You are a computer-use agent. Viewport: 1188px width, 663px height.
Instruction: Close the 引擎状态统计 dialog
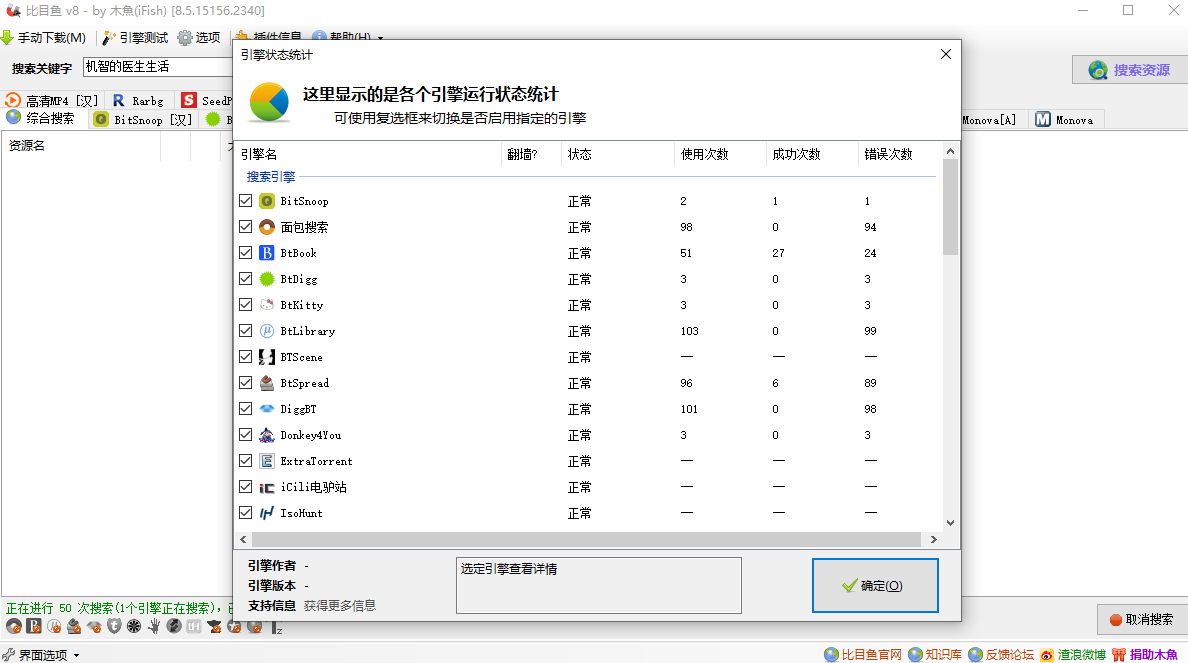point(946,55)
